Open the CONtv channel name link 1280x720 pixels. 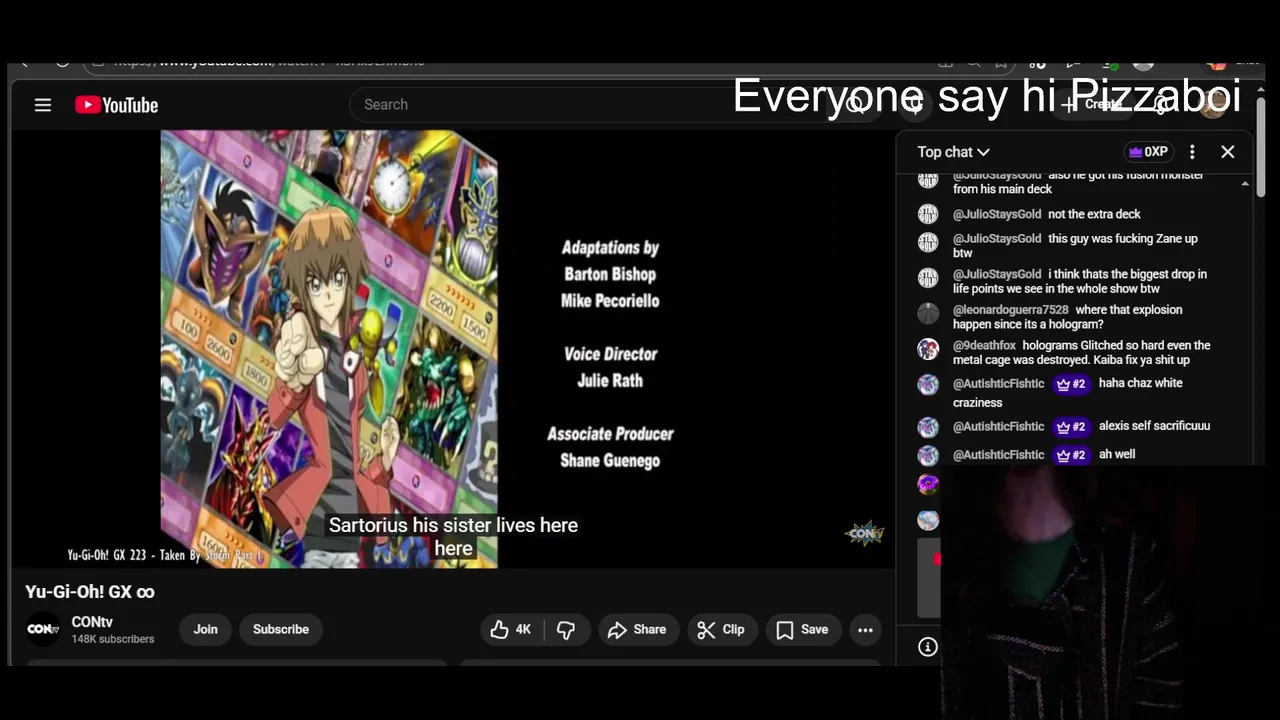(92, 622)
